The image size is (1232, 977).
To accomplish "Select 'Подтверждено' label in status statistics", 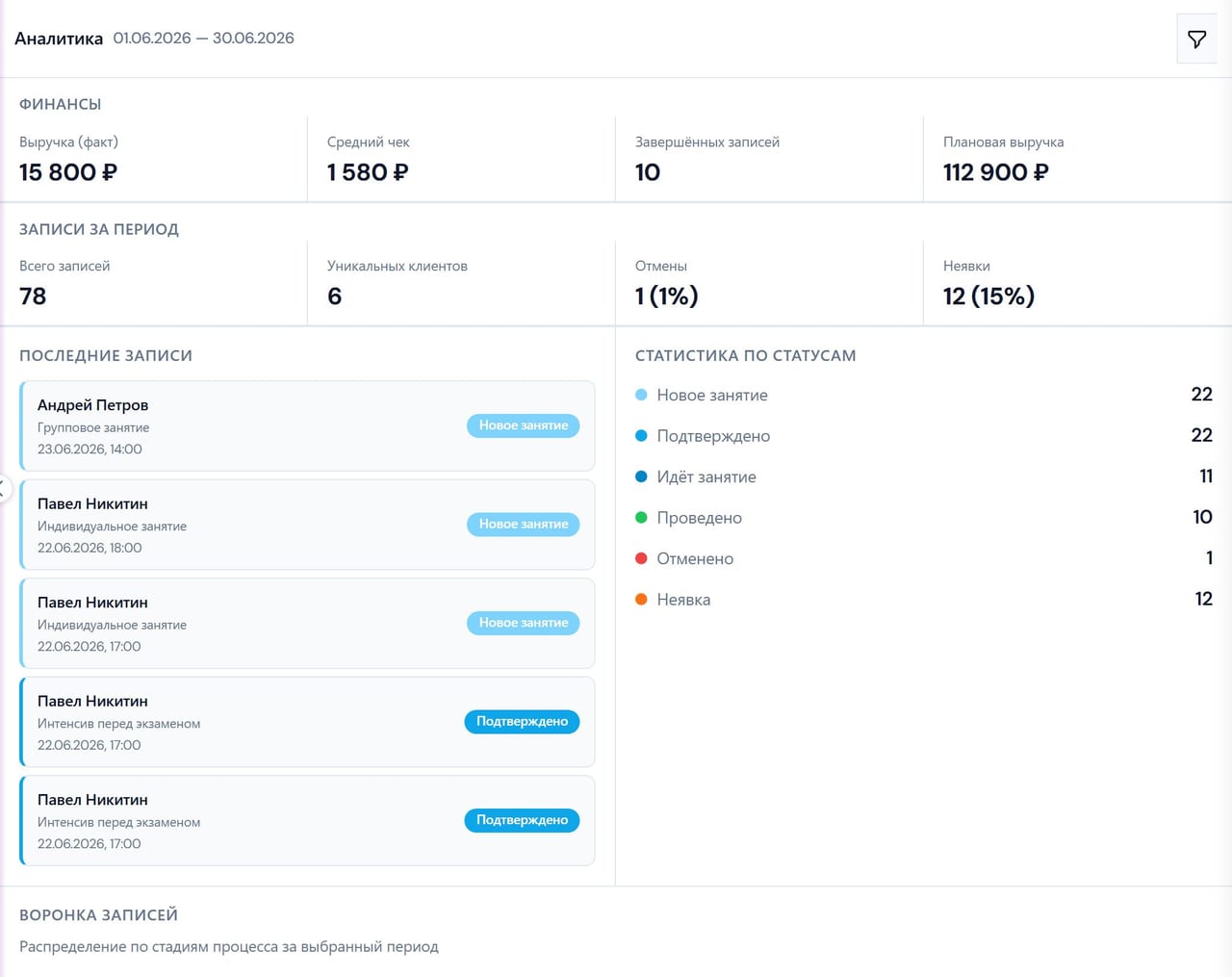I will click(713, 436).
